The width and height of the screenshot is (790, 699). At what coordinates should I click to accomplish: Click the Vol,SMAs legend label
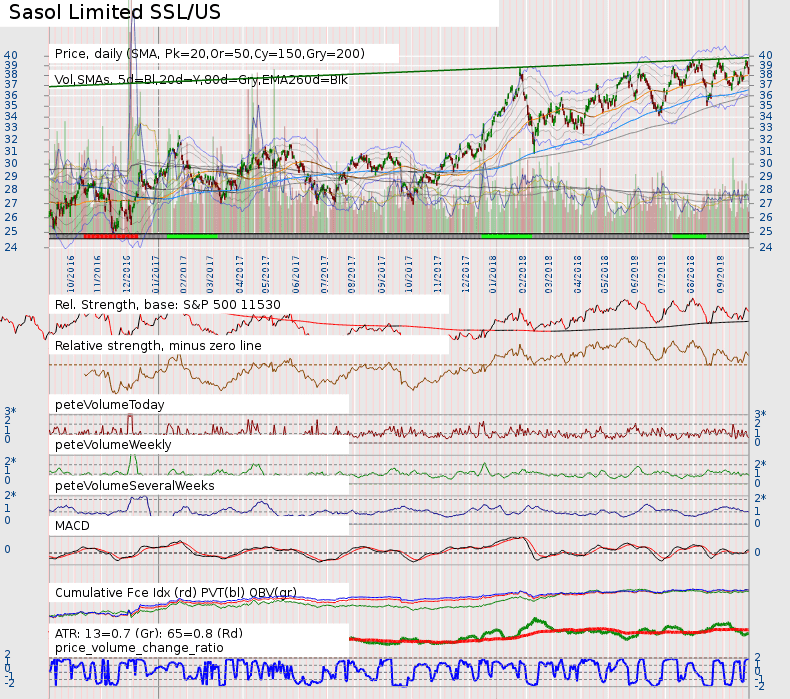[x=201, y=80]
